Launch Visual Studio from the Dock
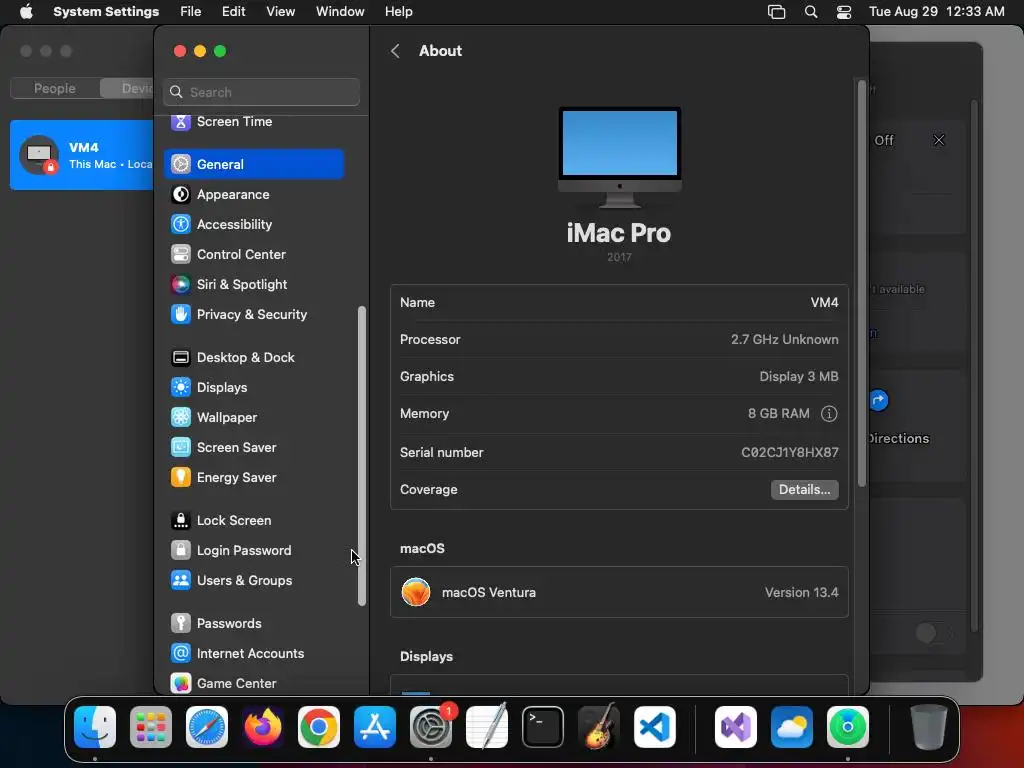The width and height of the screenshot is (1024, 768). click(x=736, y=727)
